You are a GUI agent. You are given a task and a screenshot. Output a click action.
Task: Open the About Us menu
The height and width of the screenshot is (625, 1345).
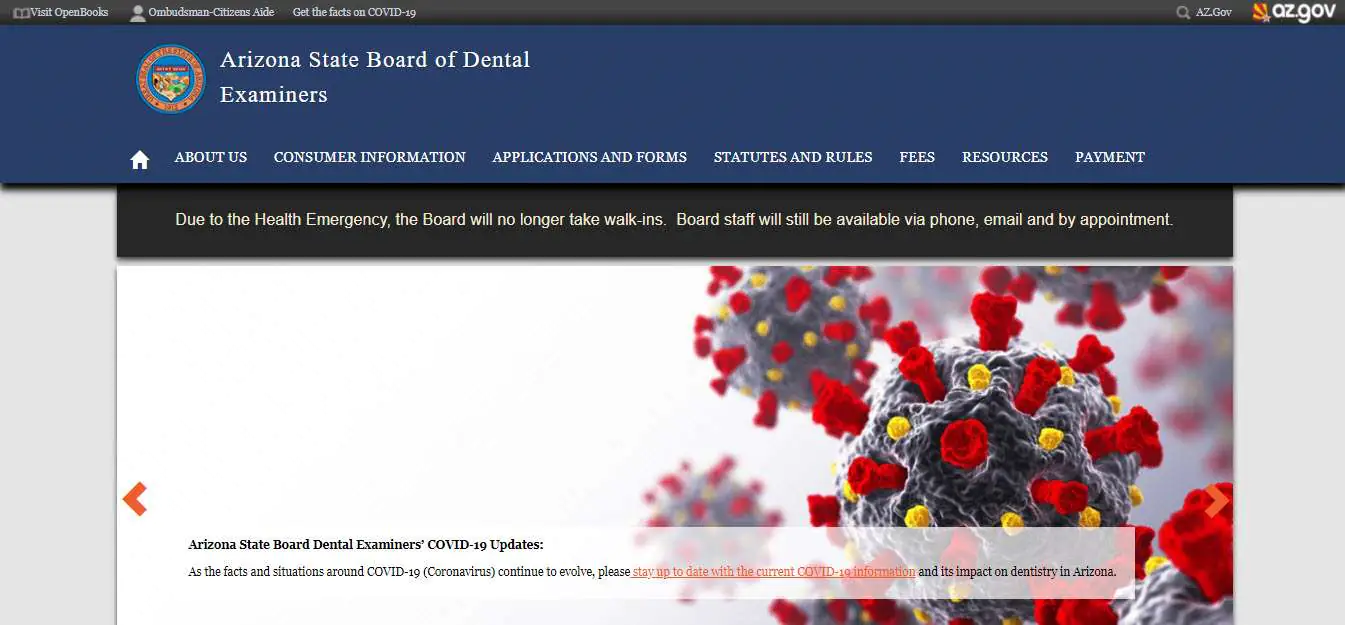tap(210, 157)
